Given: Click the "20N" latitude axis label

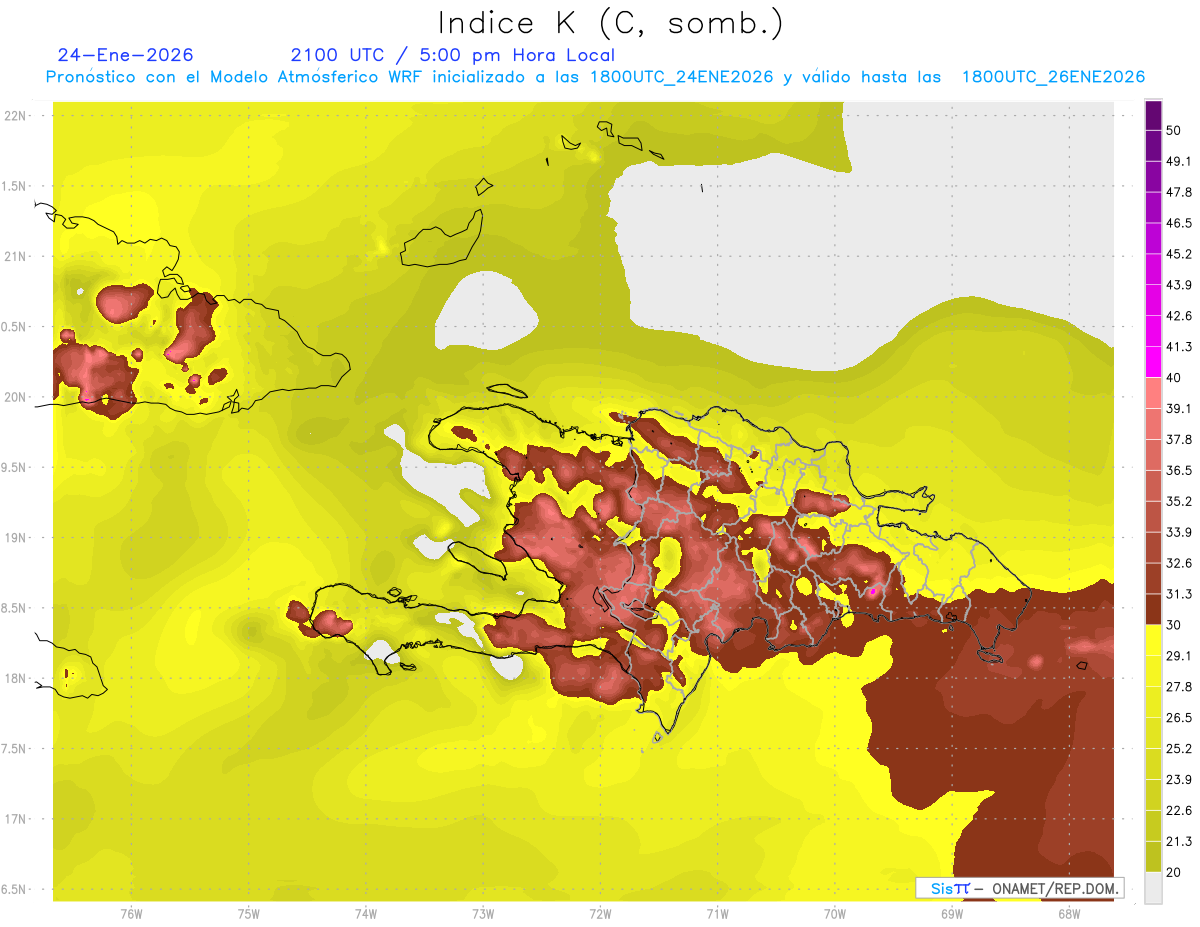Looking at the screenshot, I should coord(15,397).
